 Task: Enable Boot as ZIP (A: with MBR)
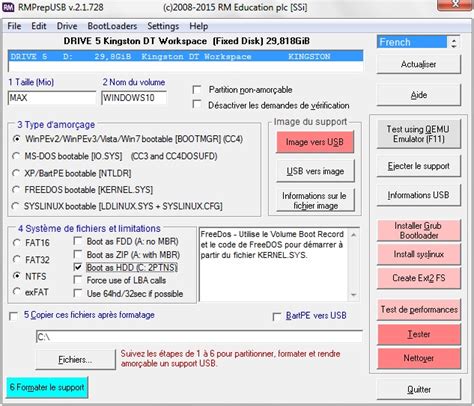(x=78, y=254)
